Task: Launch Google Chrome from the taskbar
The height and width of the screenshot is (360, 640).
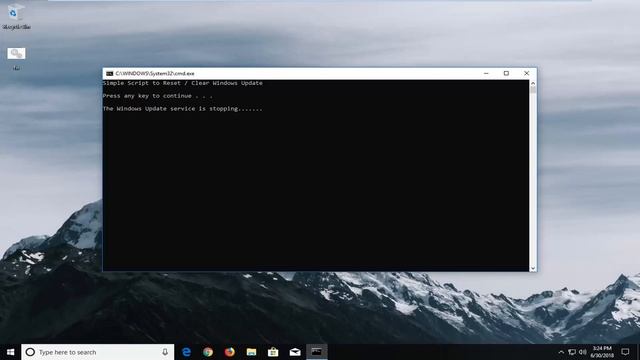Action: 208,352
